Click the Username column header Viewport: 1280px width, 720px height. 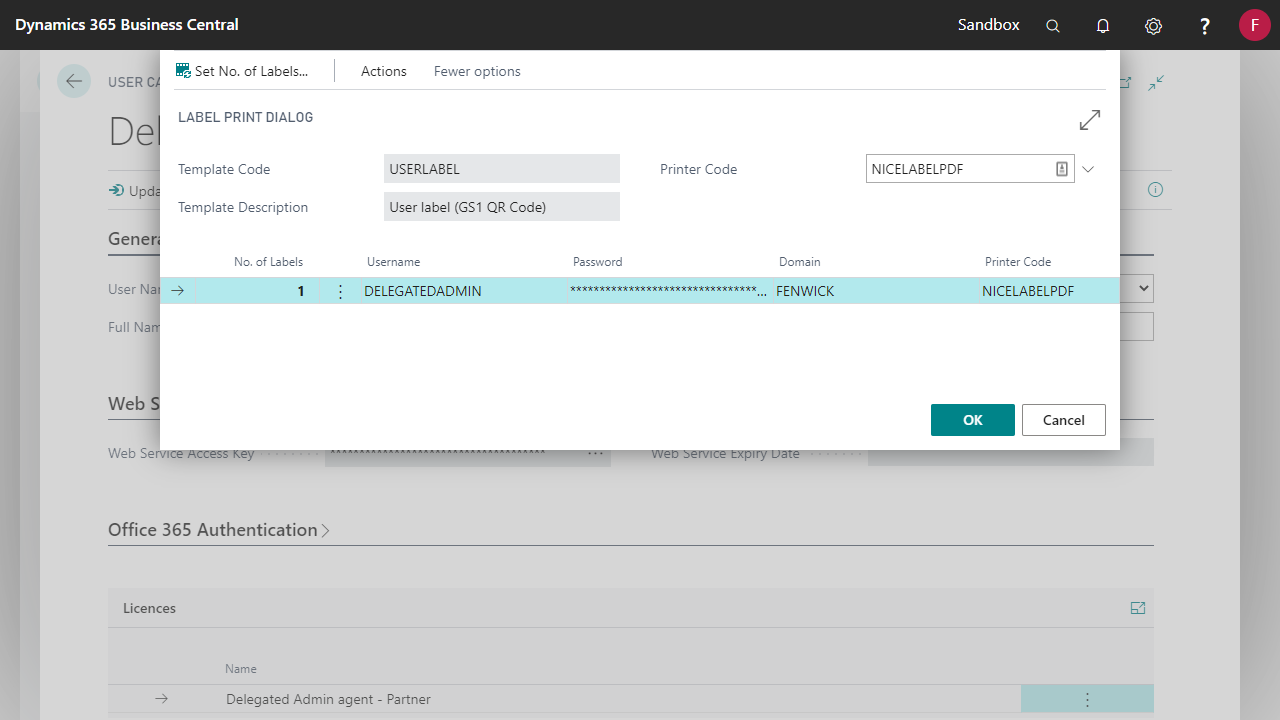[393, 262]
